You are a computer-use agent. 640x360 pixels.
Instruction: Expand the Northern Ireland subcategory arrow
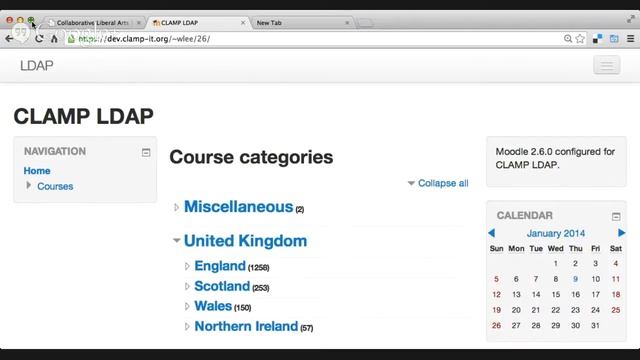click(x=187, y=326)
